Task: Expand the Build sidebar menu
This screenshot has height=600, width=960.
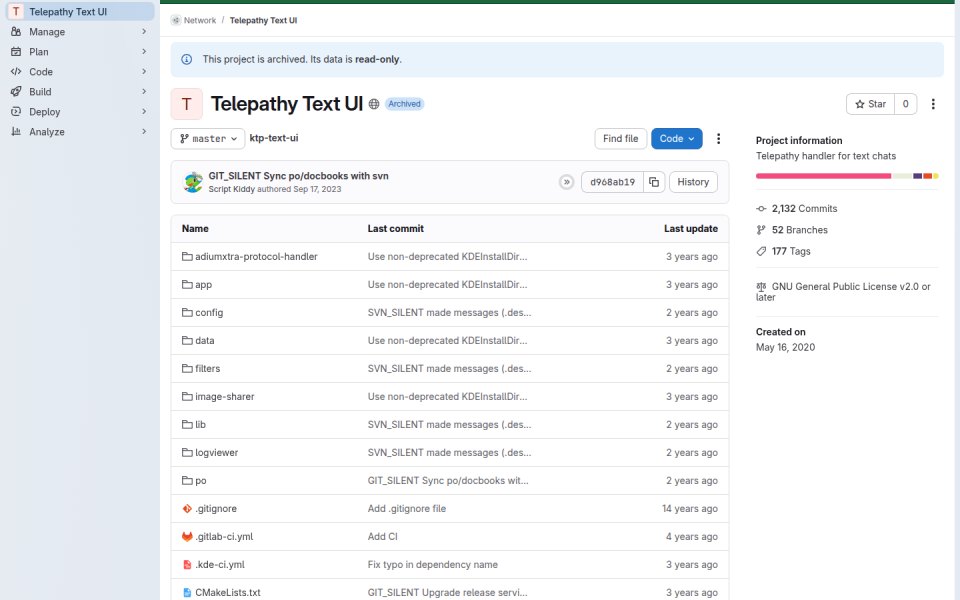Action: tap(80, 92)
